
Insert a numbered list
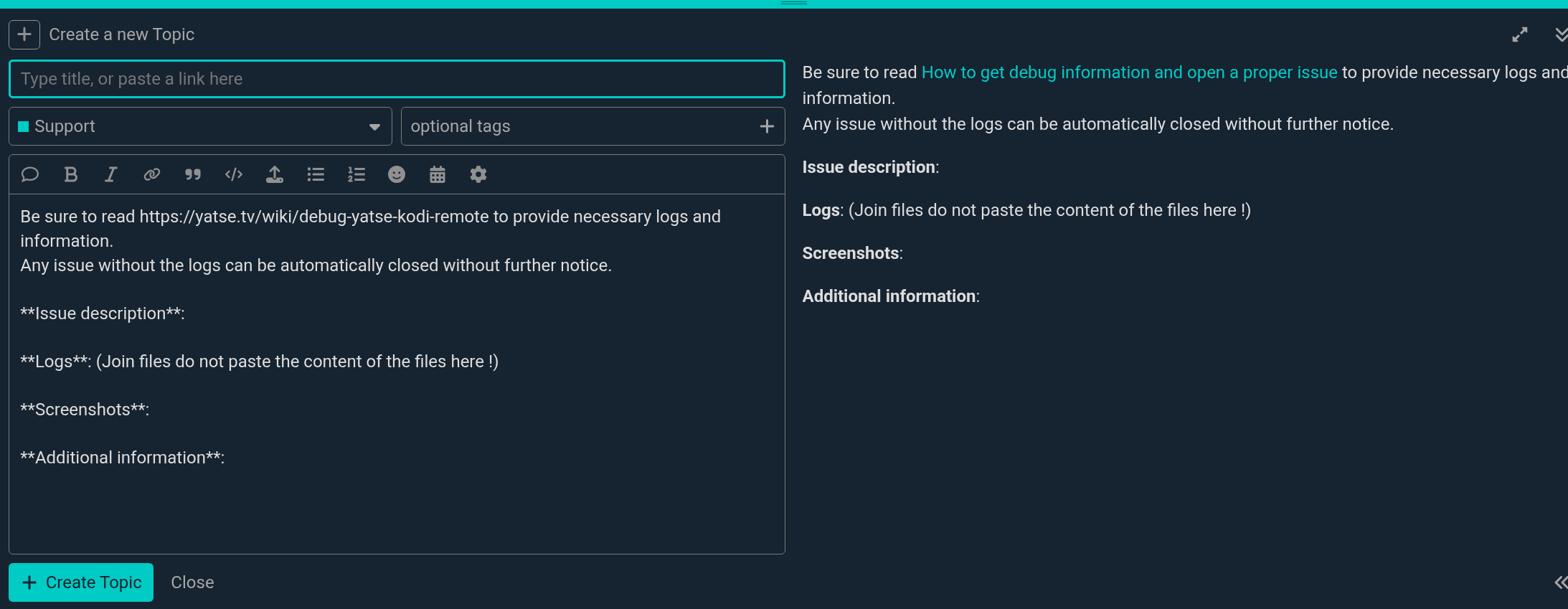pos(356,174)
